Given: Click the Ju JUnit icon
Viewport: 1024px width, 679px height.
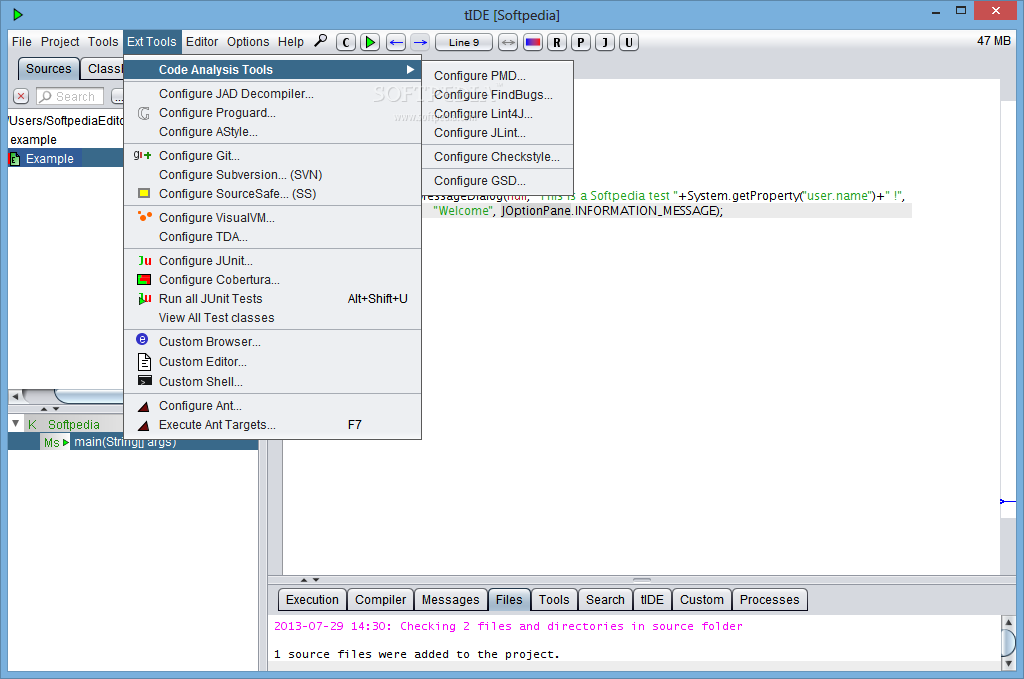Looking at the screenshot, I should [x=144, y=261].
